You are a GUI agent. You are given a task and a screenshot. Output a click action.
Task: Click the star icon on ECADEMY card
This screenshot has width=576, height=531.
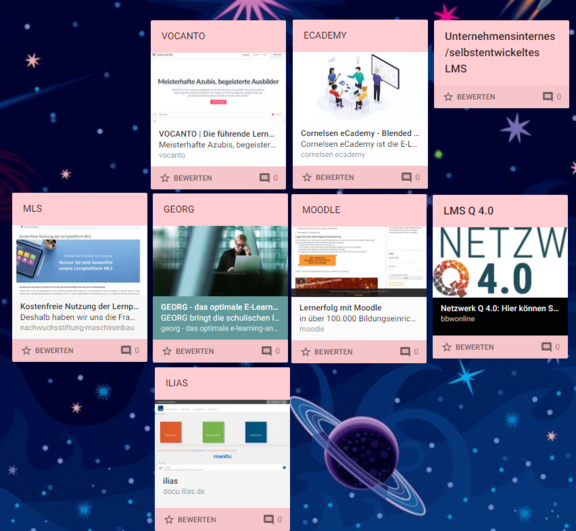pyautogui.click(x=307, y=177)
